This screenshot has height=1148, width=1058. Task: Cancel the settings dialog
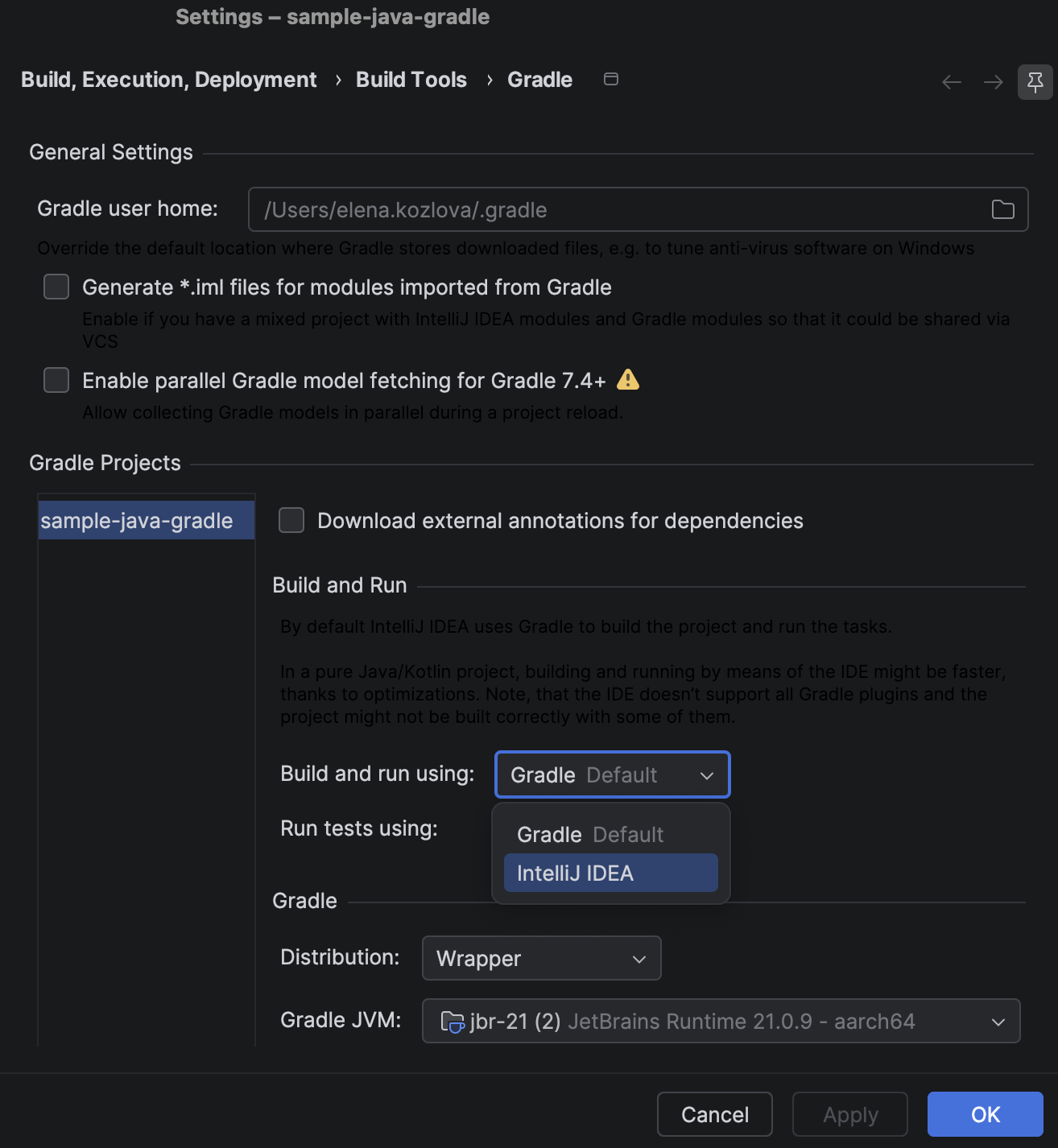pos(715,1114)
